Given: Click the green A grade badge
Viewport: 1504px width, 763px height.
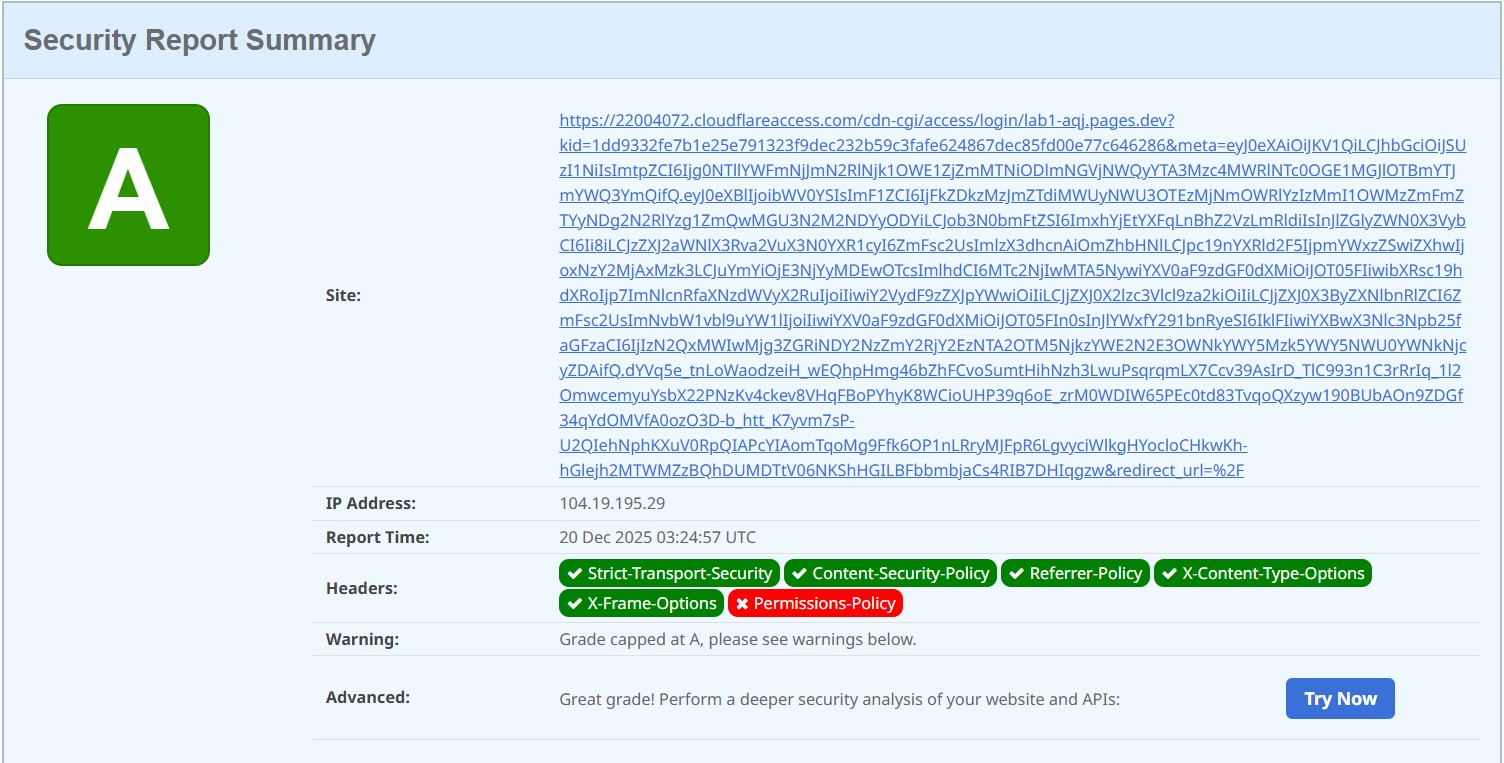Looking at the screenshot, I should [x=128, y=185].
